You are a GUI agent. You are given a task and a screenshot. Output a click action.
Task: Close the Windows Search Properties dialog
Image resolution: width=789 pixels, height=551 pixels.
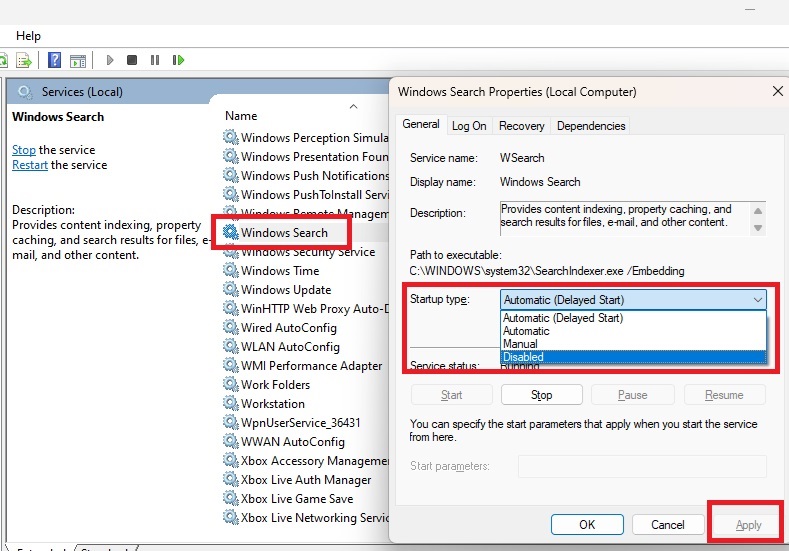(x=777, y=91)
